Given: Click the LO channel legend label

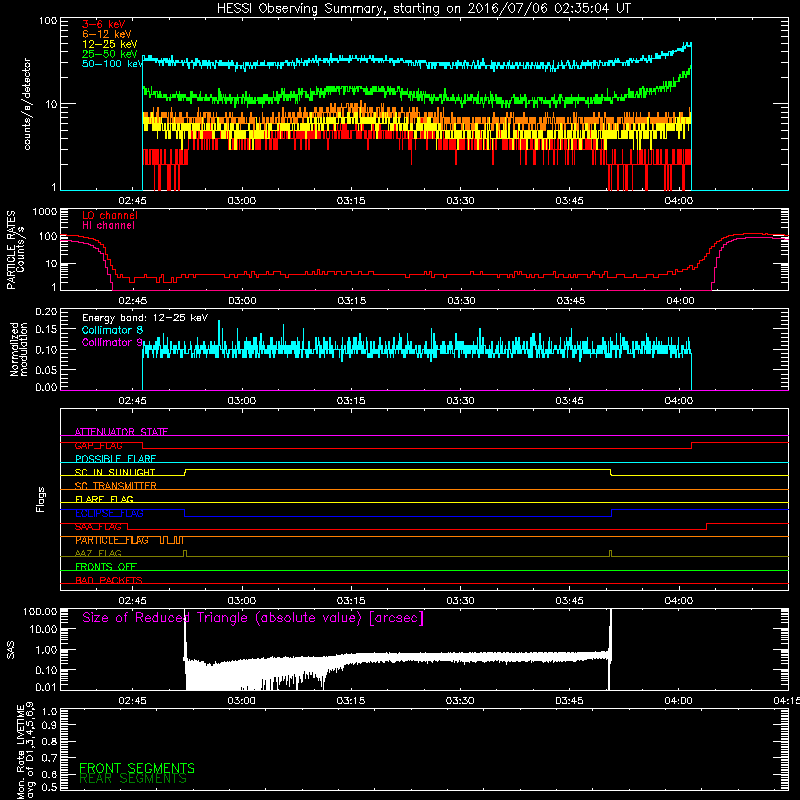Looking at the screenshot, I should [x=110, y=215].
